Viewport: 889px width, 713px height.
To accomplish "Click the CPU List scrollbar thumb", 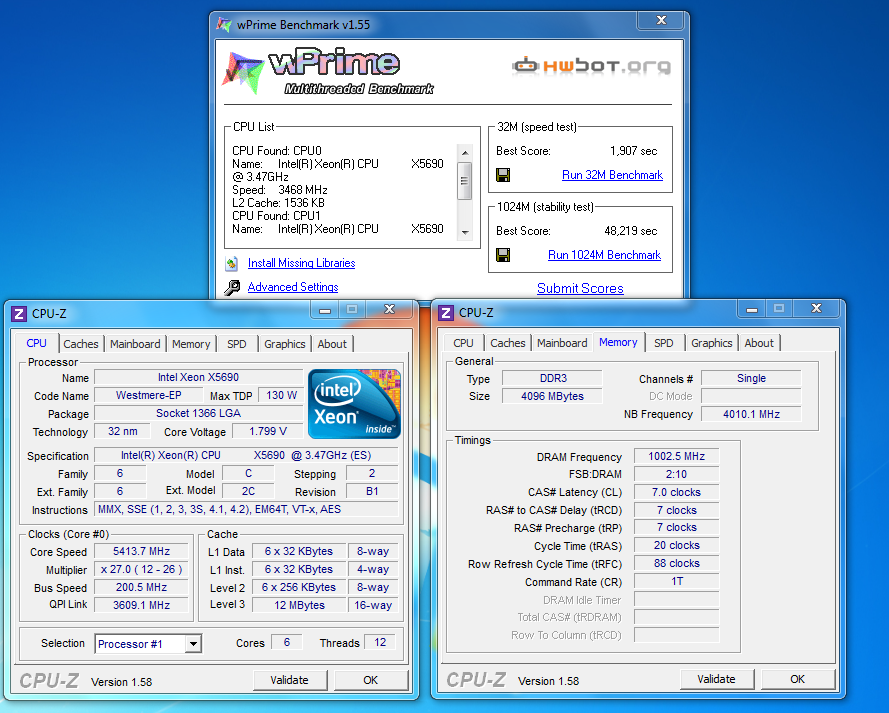I will [x=464, y=181].
